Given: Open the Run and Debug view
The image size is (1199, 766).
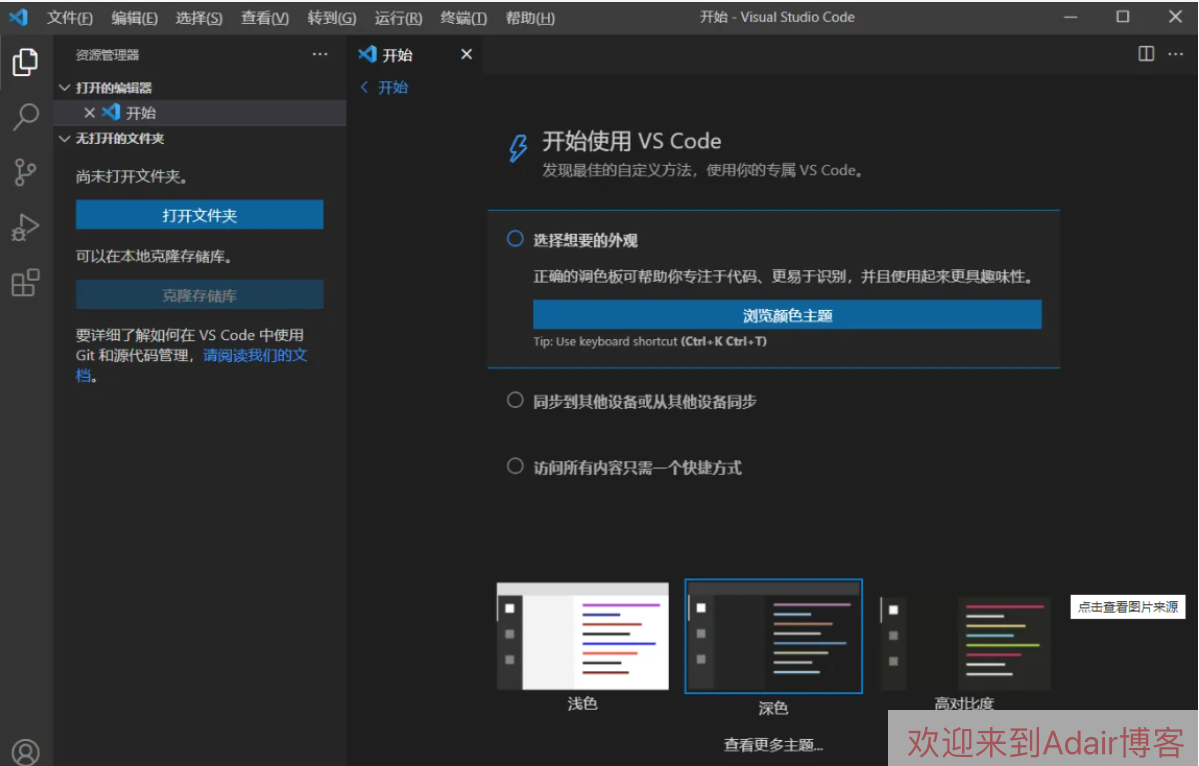Looking at the screenshot, I should click(x=25, y=227).
